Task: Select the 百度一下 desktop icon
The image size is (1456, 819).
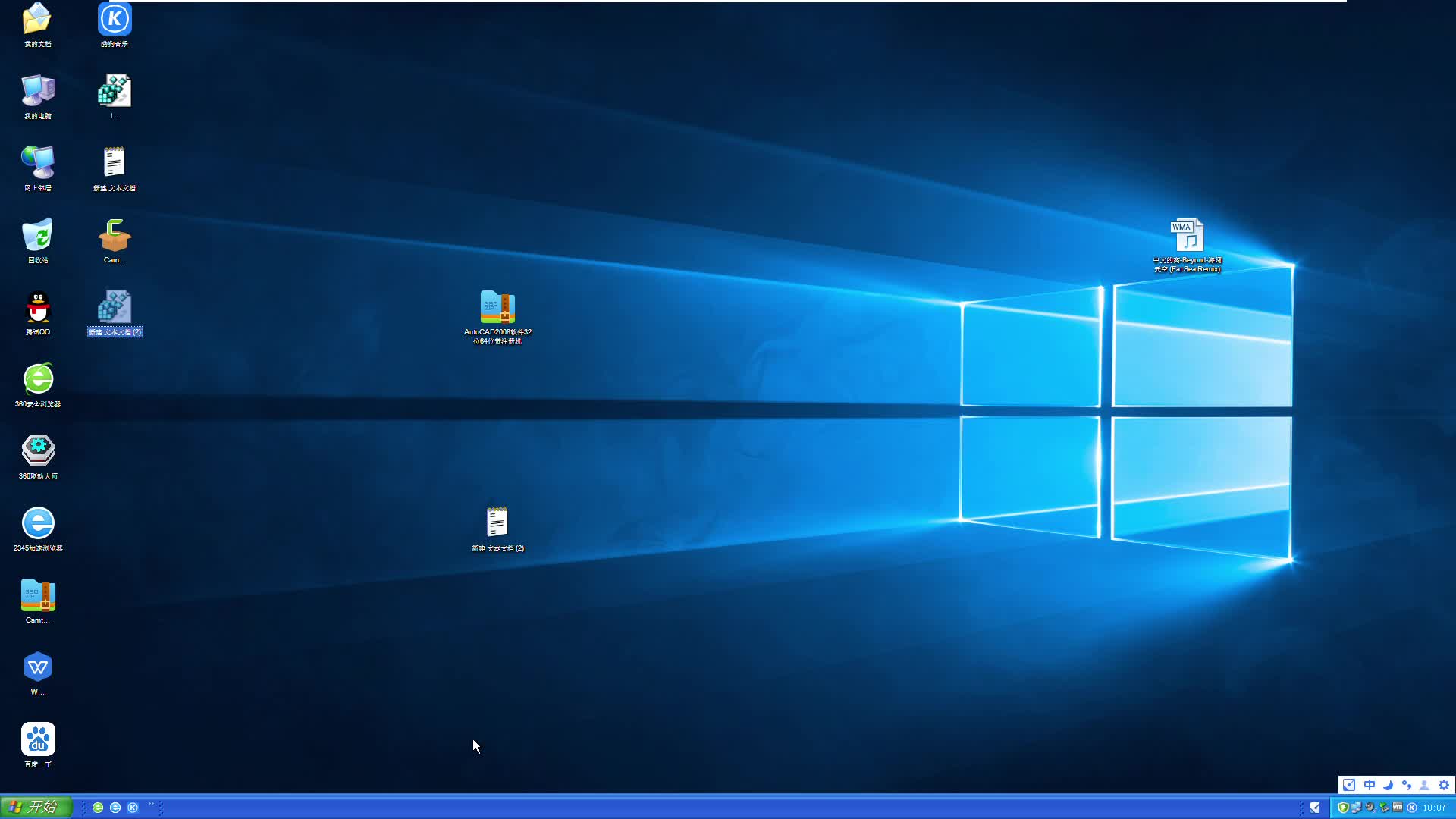Action: (38, 739)
